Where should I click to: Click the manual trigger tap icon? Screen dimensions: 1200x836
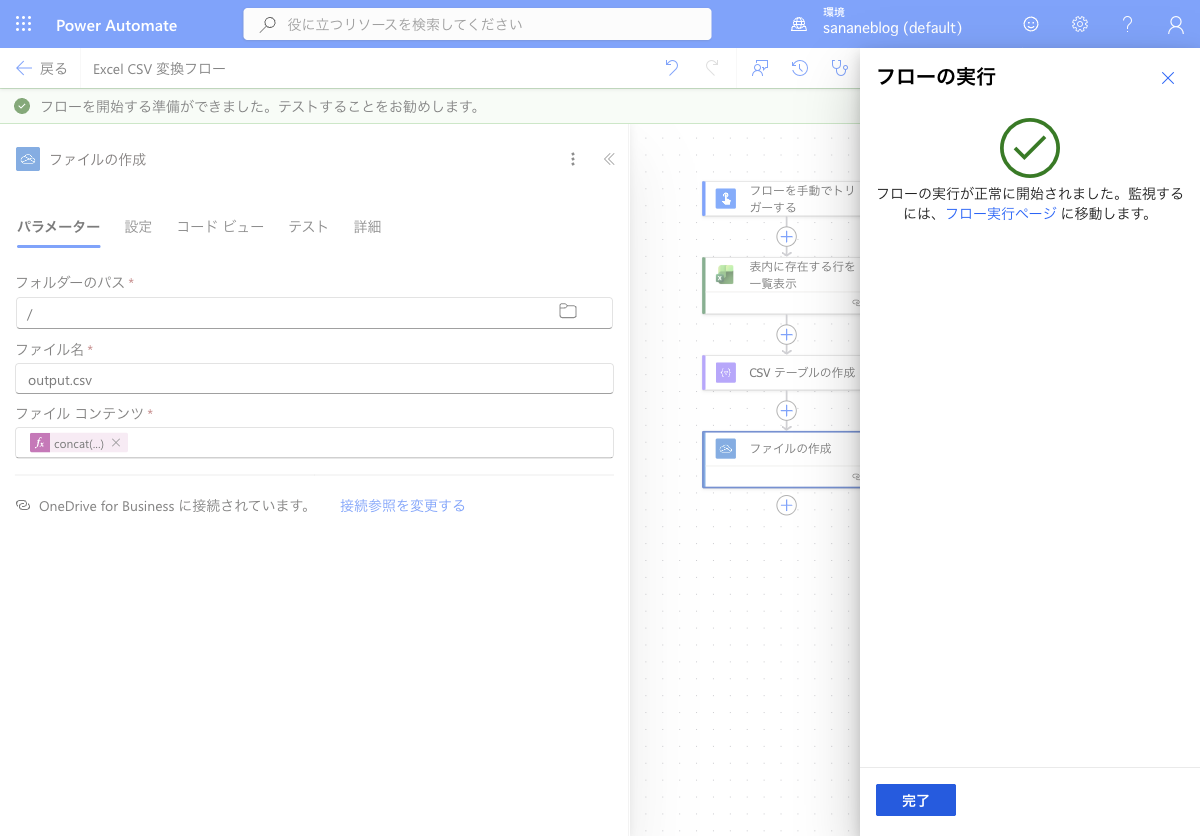click(726, 199)
